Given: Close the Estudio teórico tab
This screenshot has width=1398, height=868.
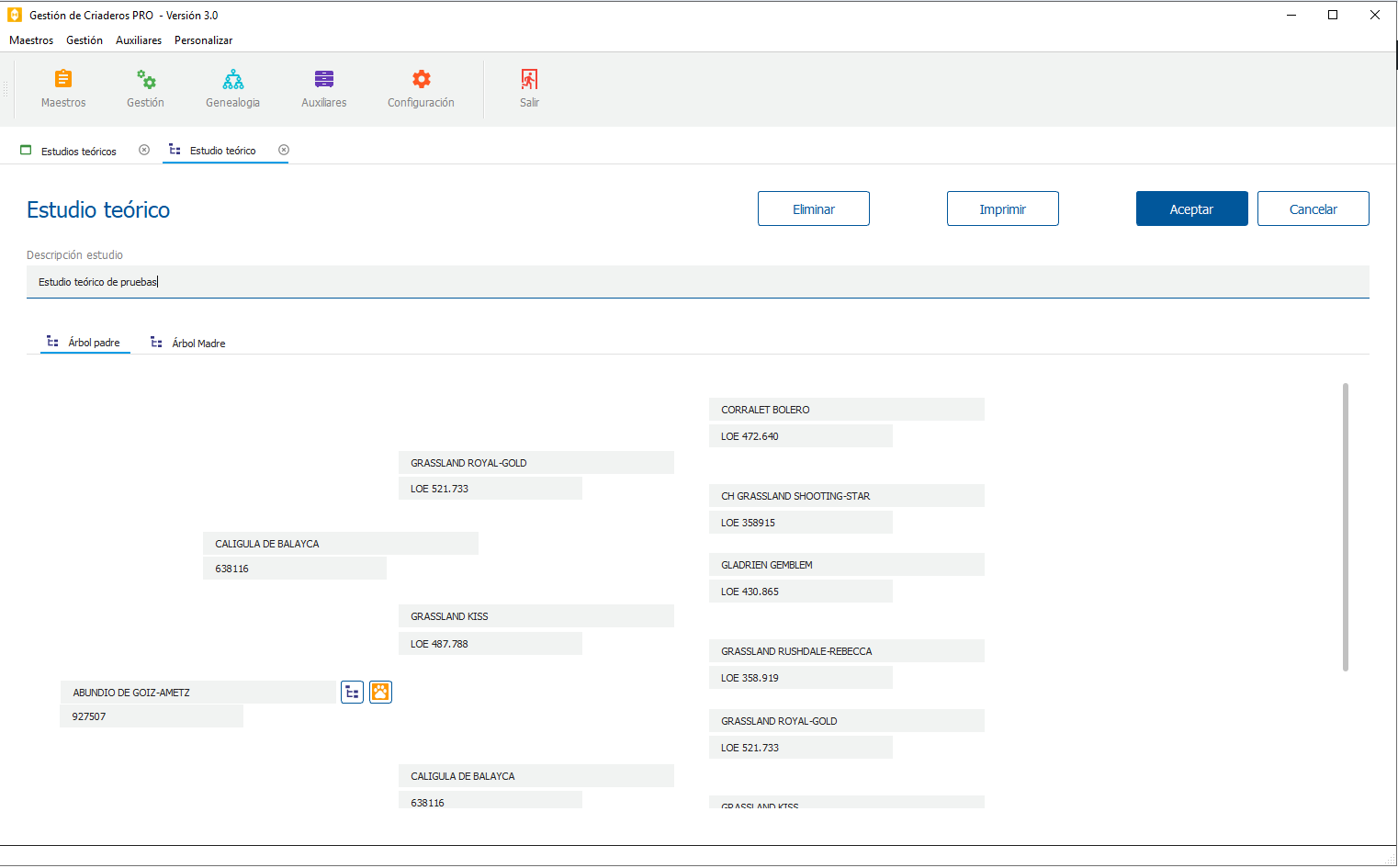Looking at the screenshot, I should 284,151.
